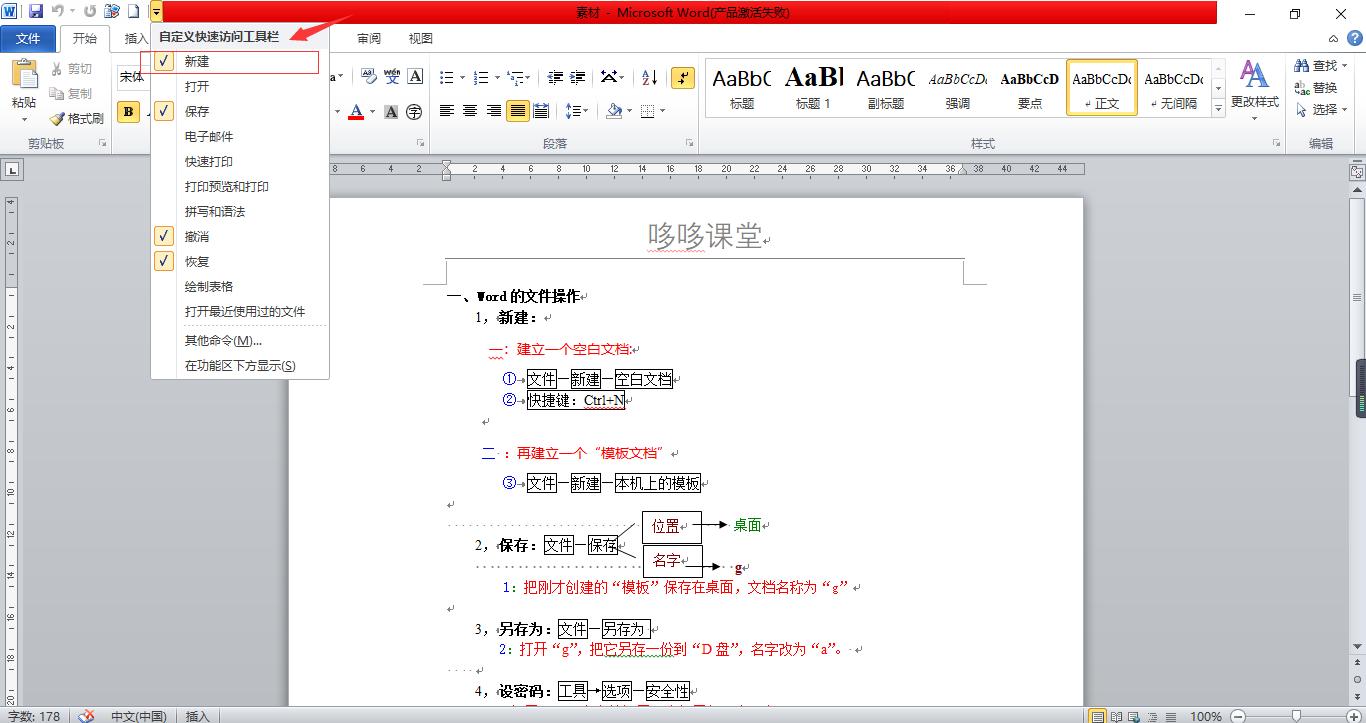1366x723 pixels.
Task: Open the Phonetic Guide (拼音指南) tool
Action: click(392, 76)
